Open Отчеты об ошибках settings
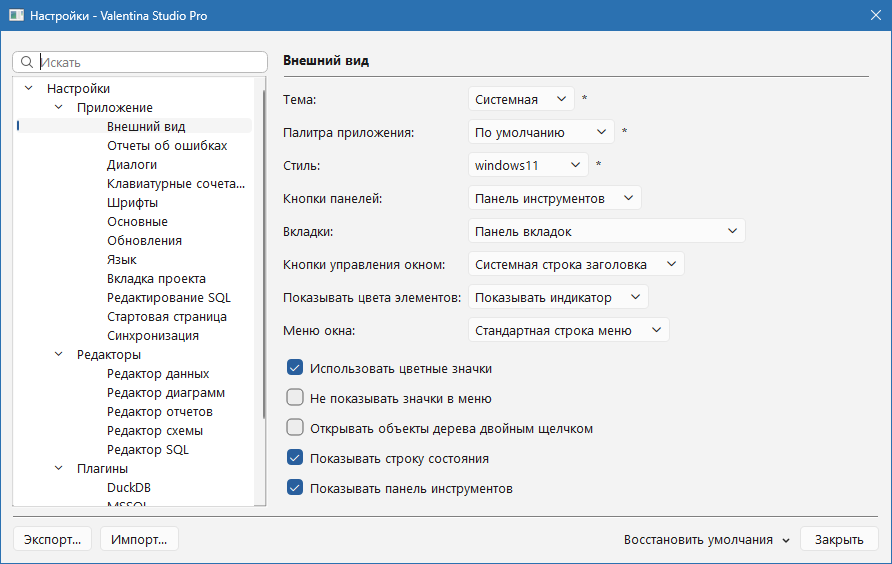Screen dimensions: 892x564 (167, 145)
